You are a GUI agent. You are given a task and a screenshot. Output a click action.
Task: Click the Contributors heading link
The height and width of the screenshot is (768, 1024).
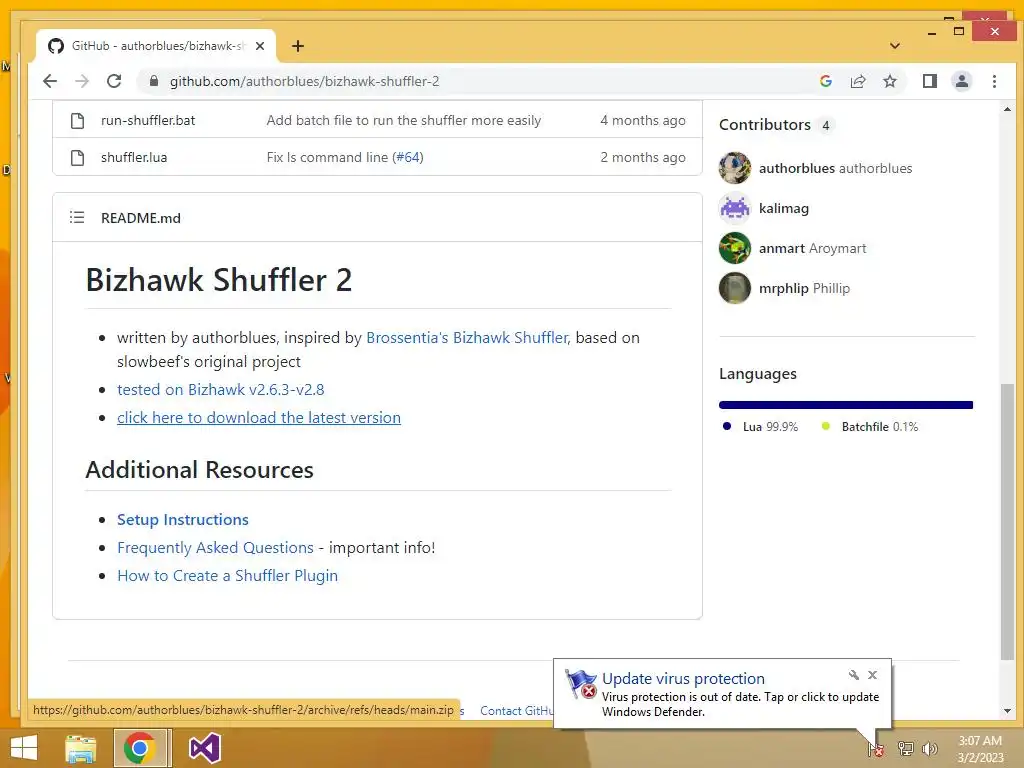coord(765,125)
